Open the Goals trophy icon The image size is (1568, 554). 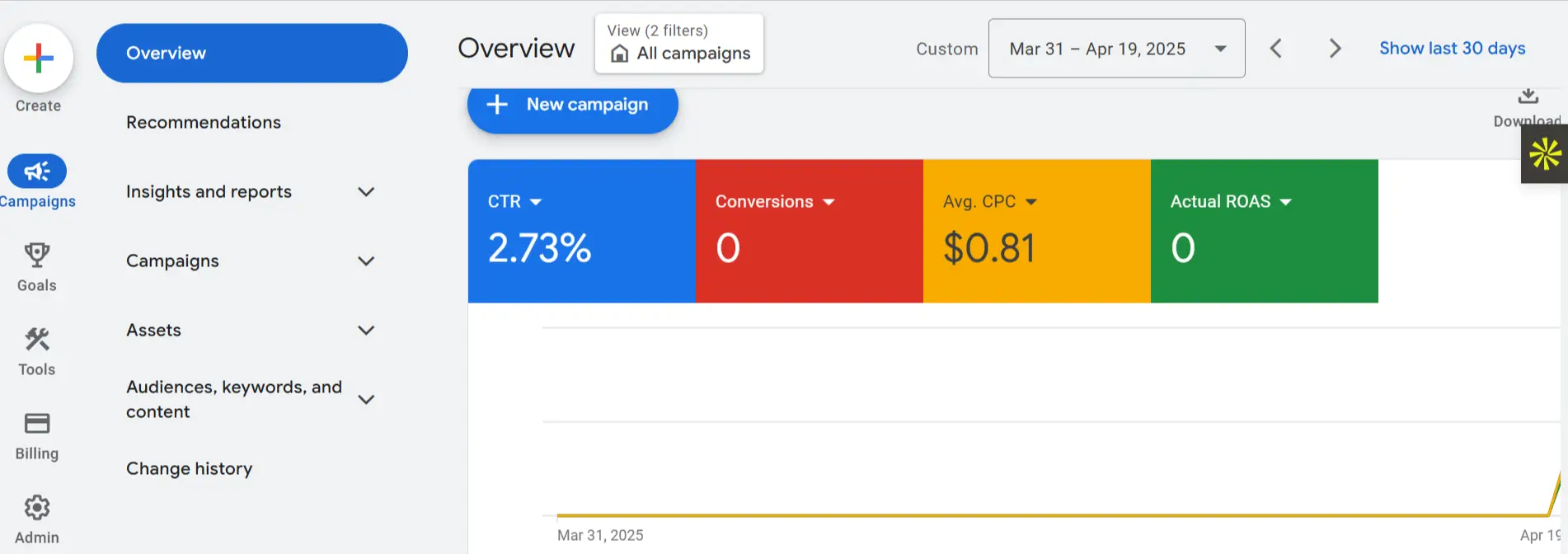coord(37,256)
